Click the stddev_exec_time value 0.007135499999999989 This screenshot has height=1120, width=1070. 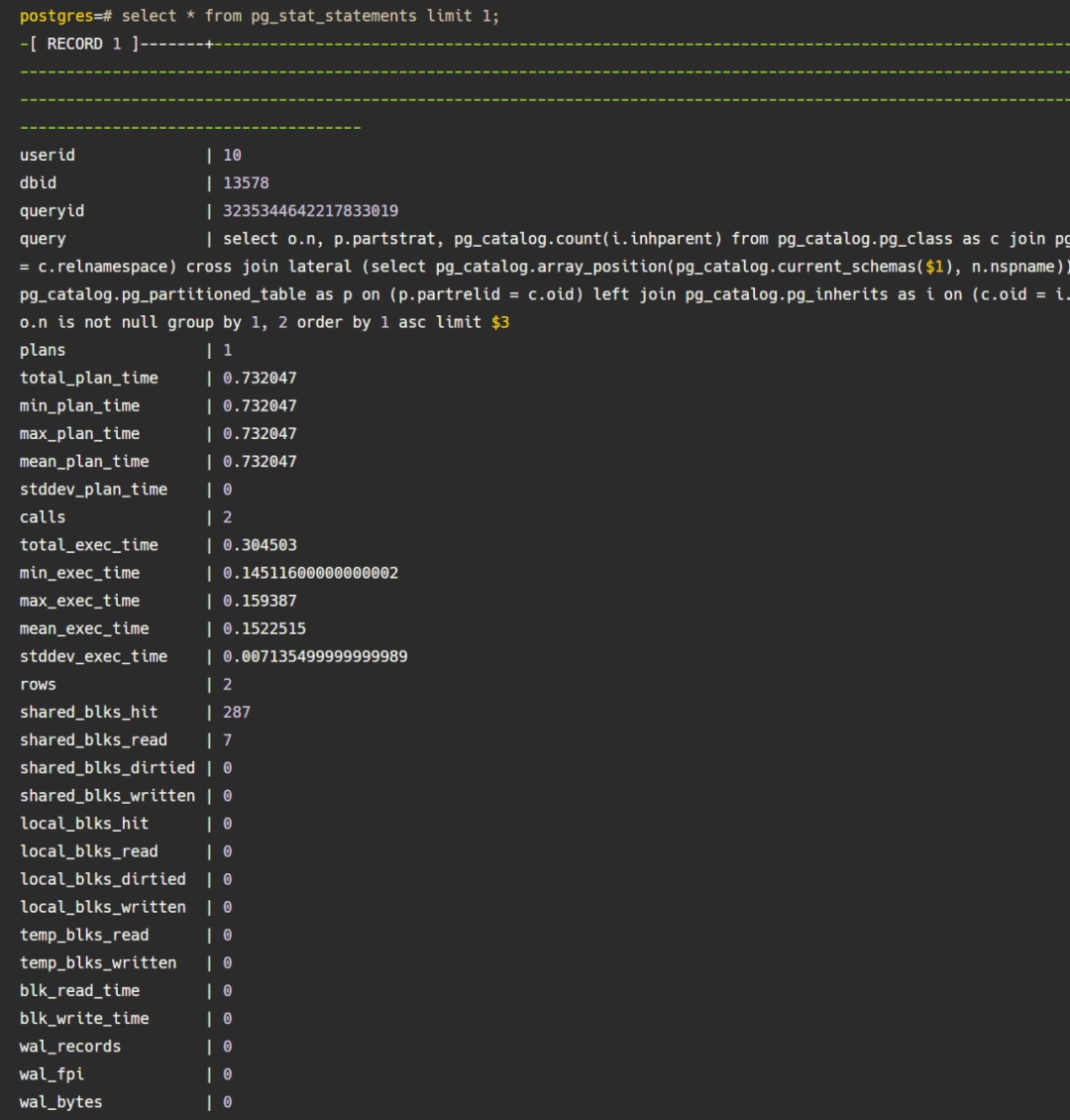click(x=315, y=656)
